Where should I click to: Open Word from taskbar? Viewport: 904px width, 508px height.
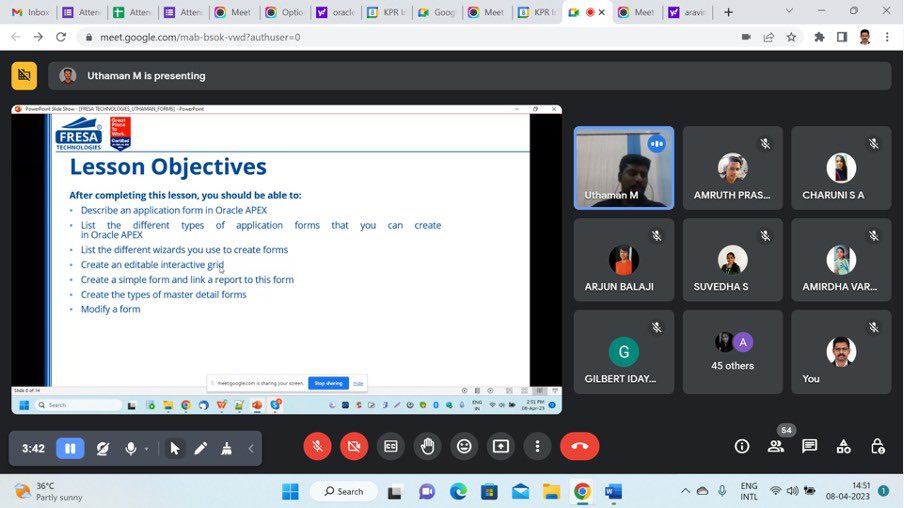613,492
